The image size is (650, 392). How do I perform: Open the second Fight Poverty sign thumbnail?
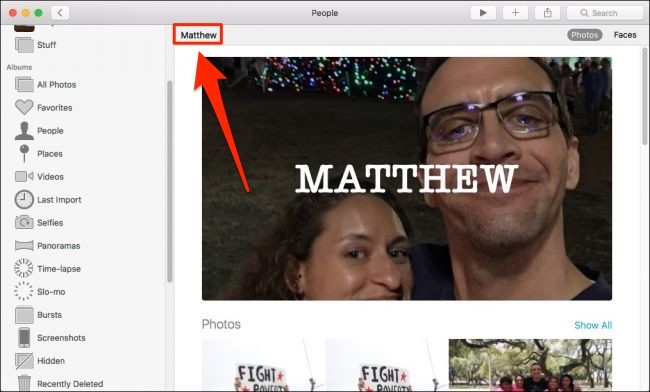click(386, 365)
